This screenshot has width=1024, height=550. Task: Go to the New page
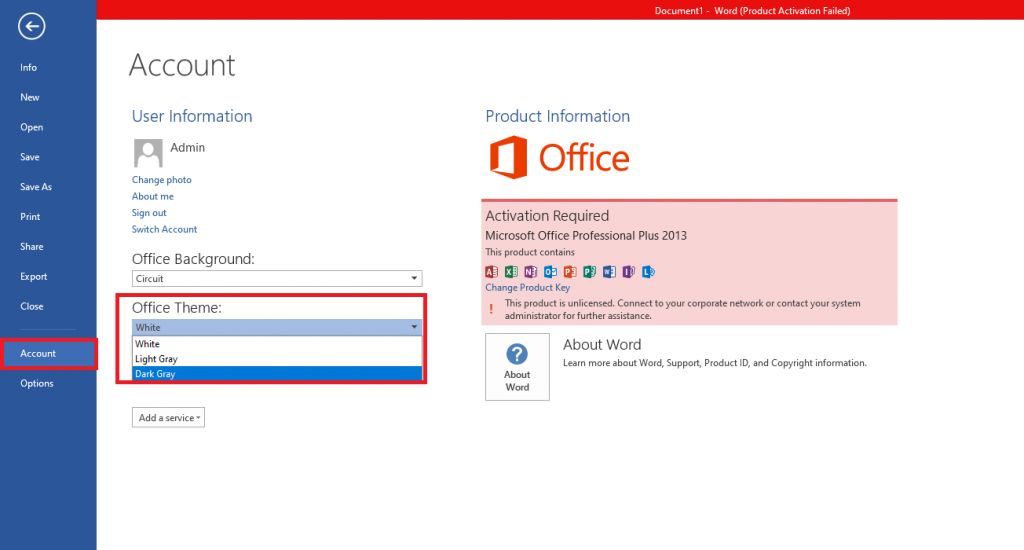click(x=48, y=97)
